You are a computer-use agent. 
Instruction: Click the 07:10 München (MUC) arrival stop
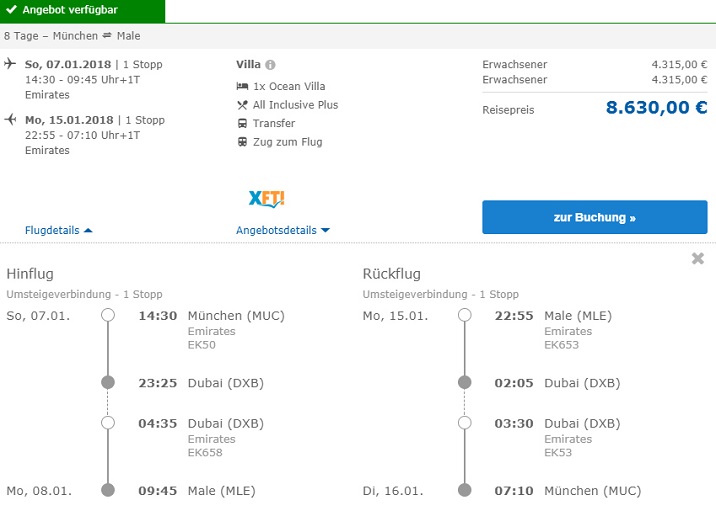(567, 491)
